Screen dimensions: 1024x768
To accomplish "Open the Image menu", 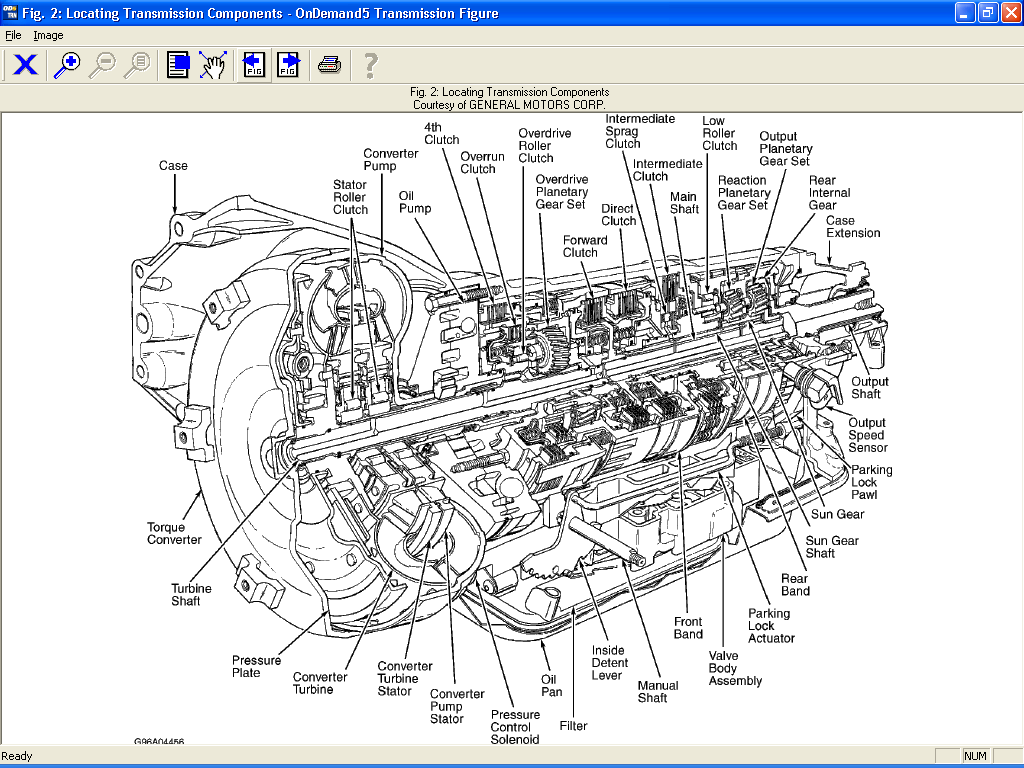I will [48, 35].
